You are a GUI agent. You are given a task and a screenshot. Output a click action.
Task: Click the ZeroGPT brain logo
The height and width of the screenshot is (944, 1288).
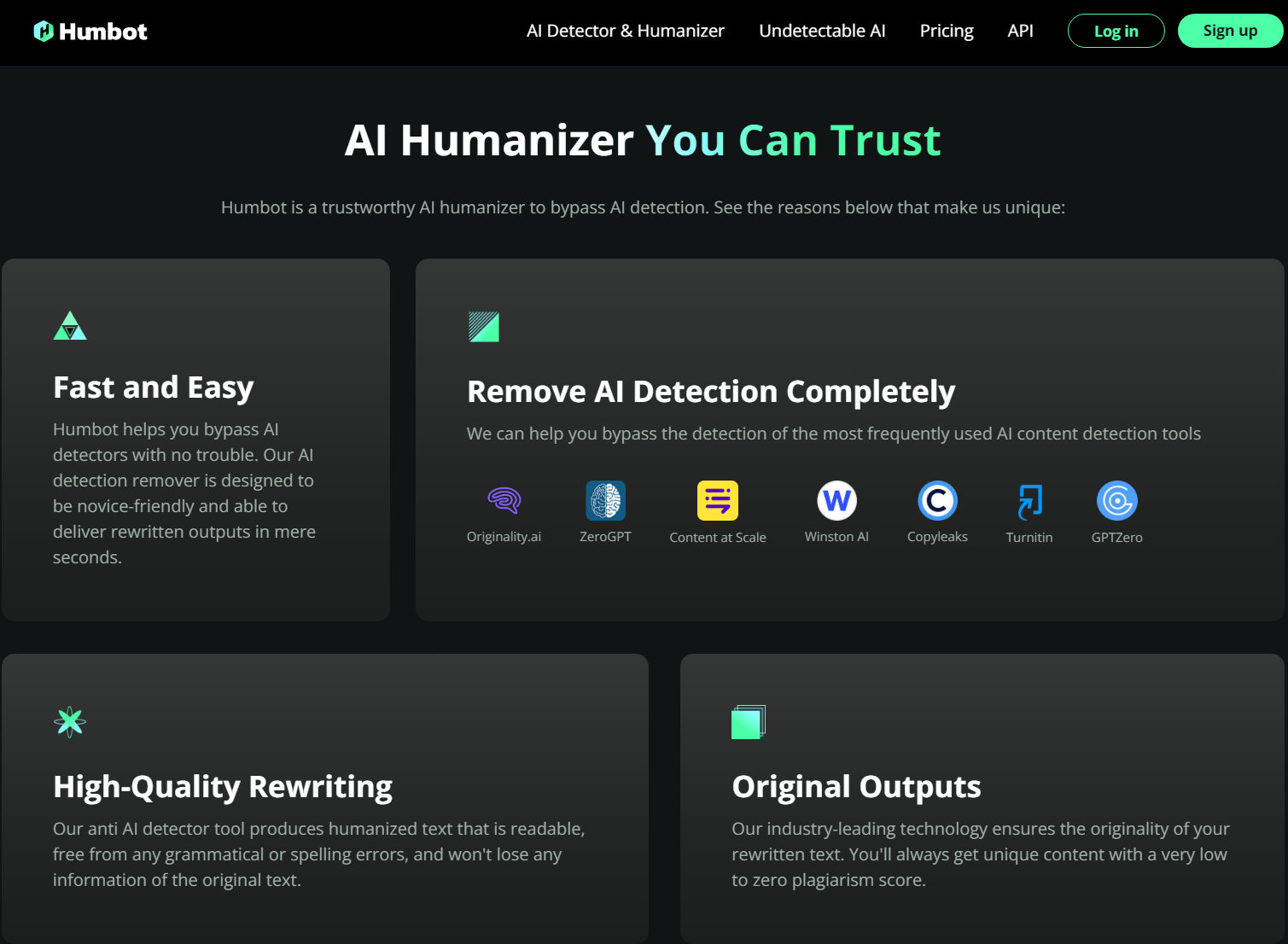[x=605, y=500]
